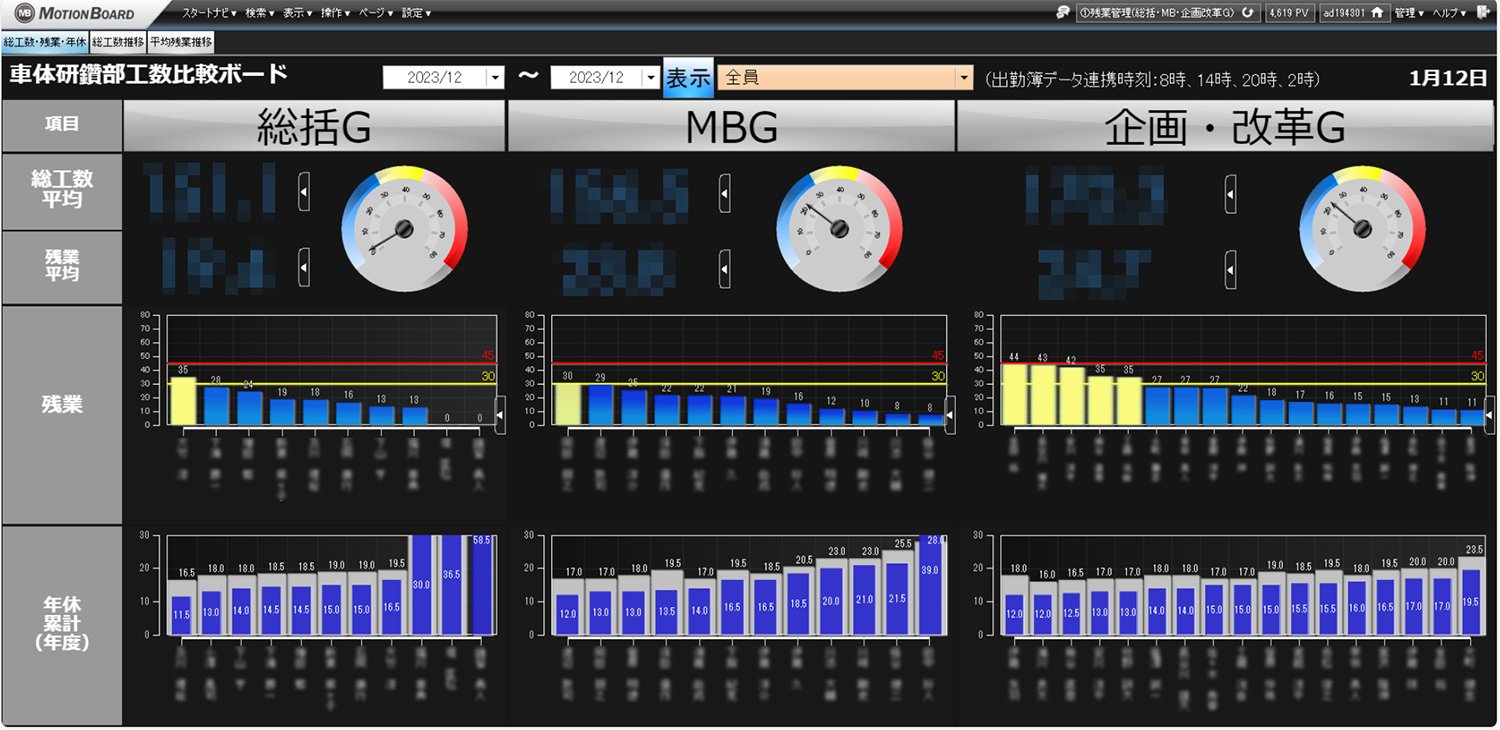The height and width of the screenshot is (730, 1500).
Task: Open the end month 2023/12 dropdown
Action: pos(651,77)
